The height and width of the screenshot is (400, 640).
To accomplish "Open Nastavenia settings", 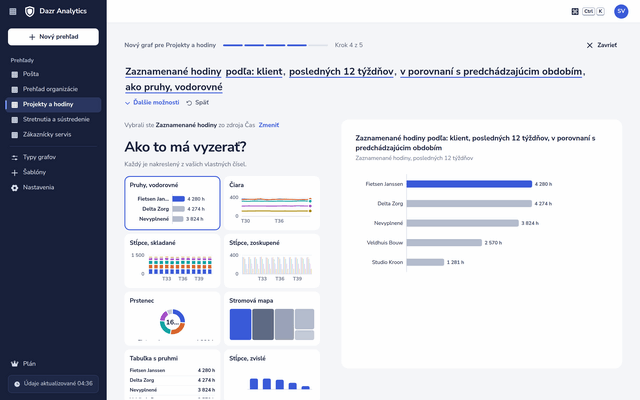I will tap(53, 187).
